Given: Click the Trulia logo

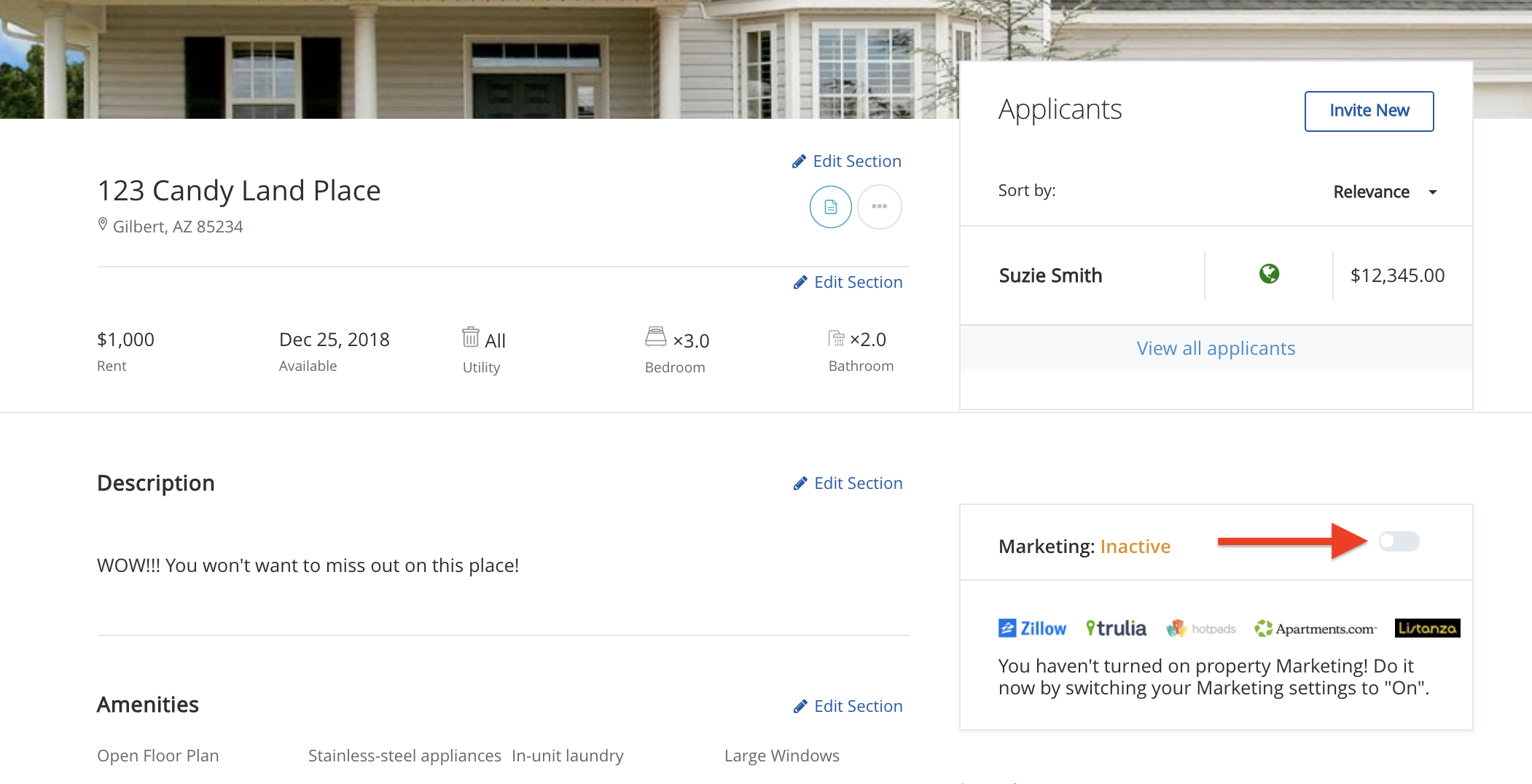Looking at the screenshot, I should point(1116,628).
